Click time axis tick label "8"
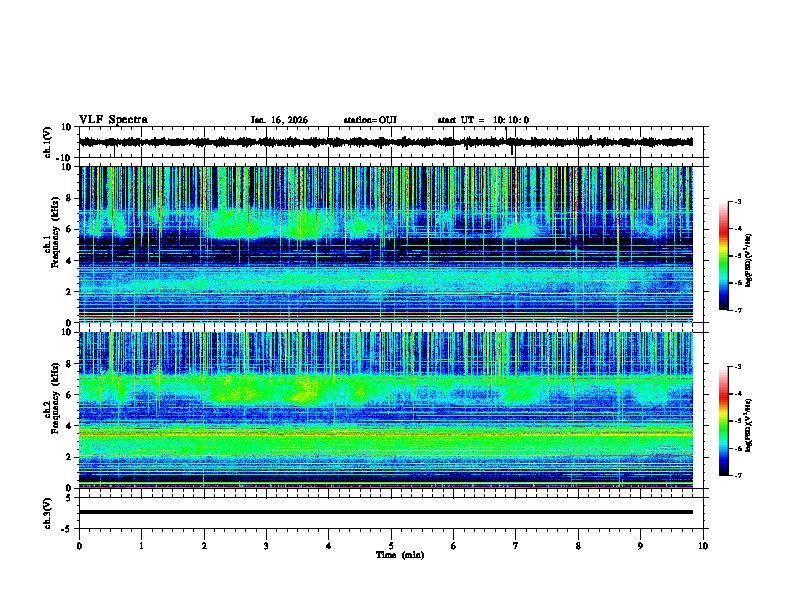Viewport: 792px width, 612px height. (578, 546)
